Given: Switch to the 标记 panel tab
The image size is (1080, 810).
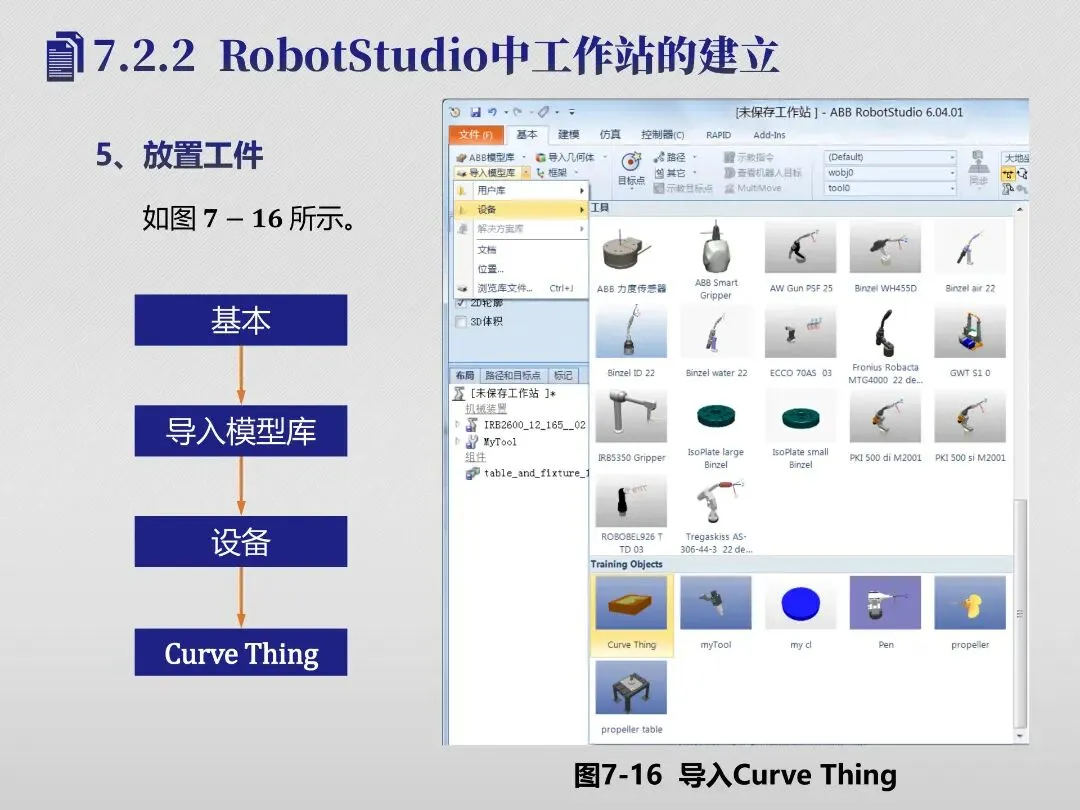Looking at the screenshot, I should pyautogui.click(x=563, y=375).
